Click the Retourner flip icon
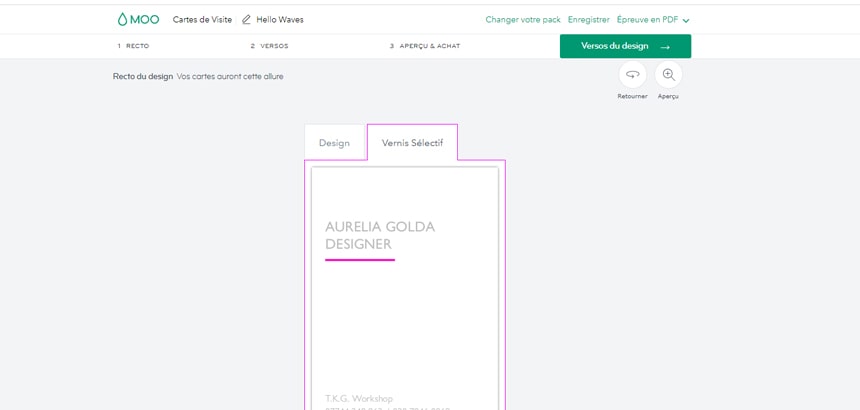Screen dimensions: 860x410 point(632,75)
